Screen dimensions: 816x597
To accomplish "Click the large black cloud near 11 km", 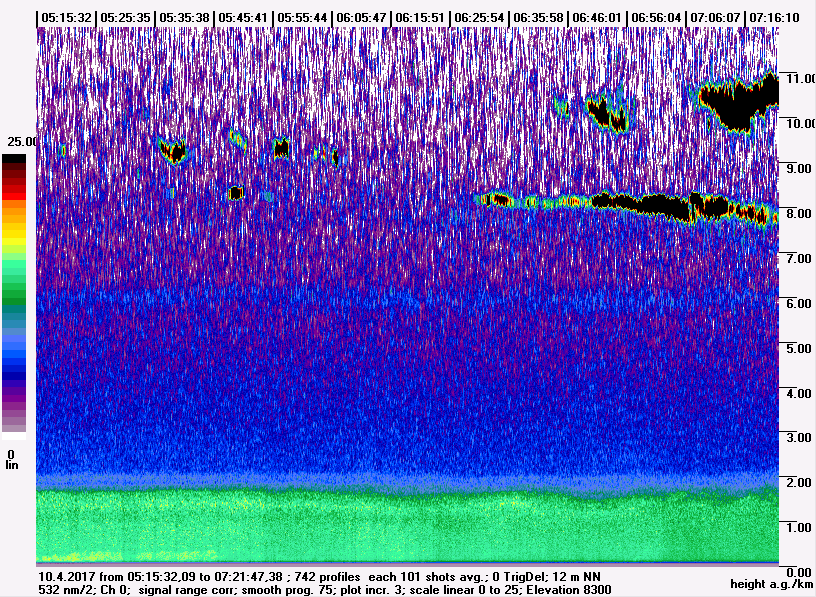I will click(x=736, y=101).
